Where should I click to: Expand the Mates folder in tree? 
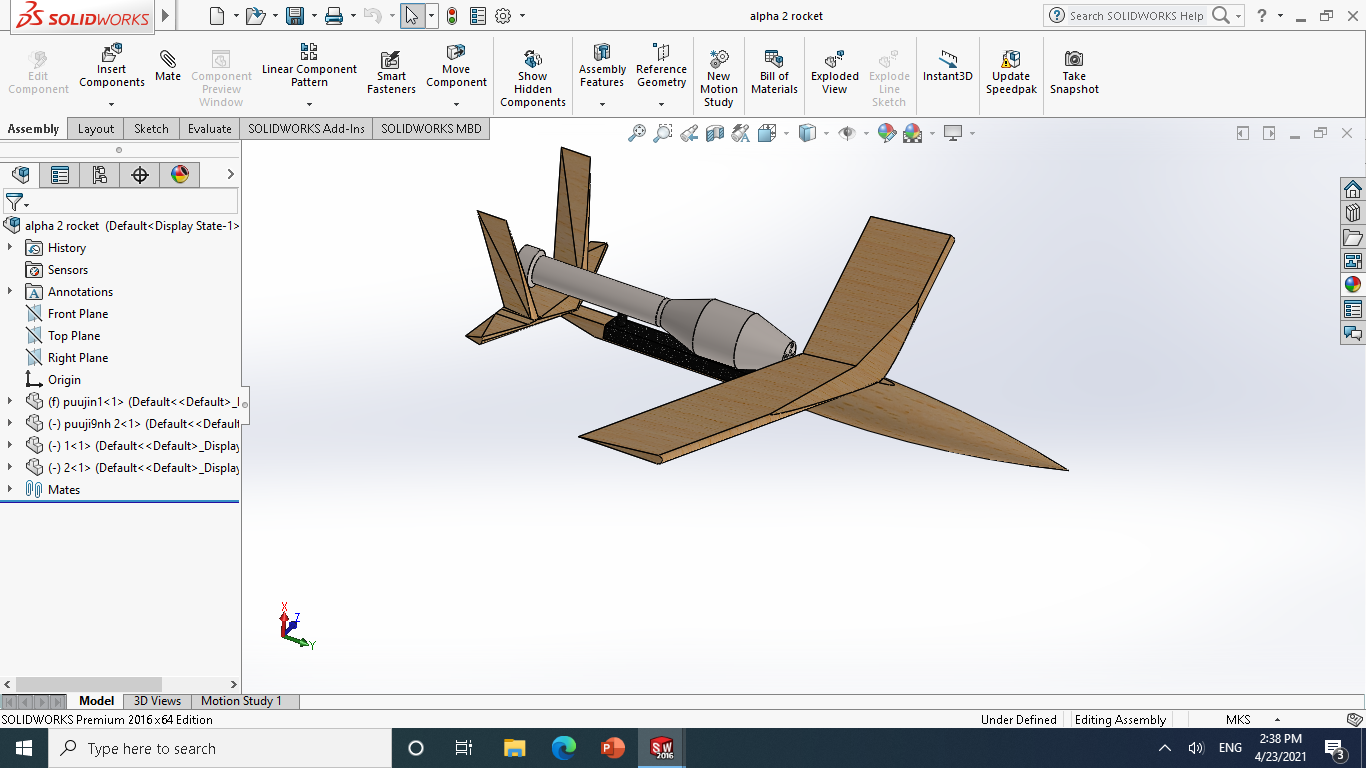click(x=10, y=489)
